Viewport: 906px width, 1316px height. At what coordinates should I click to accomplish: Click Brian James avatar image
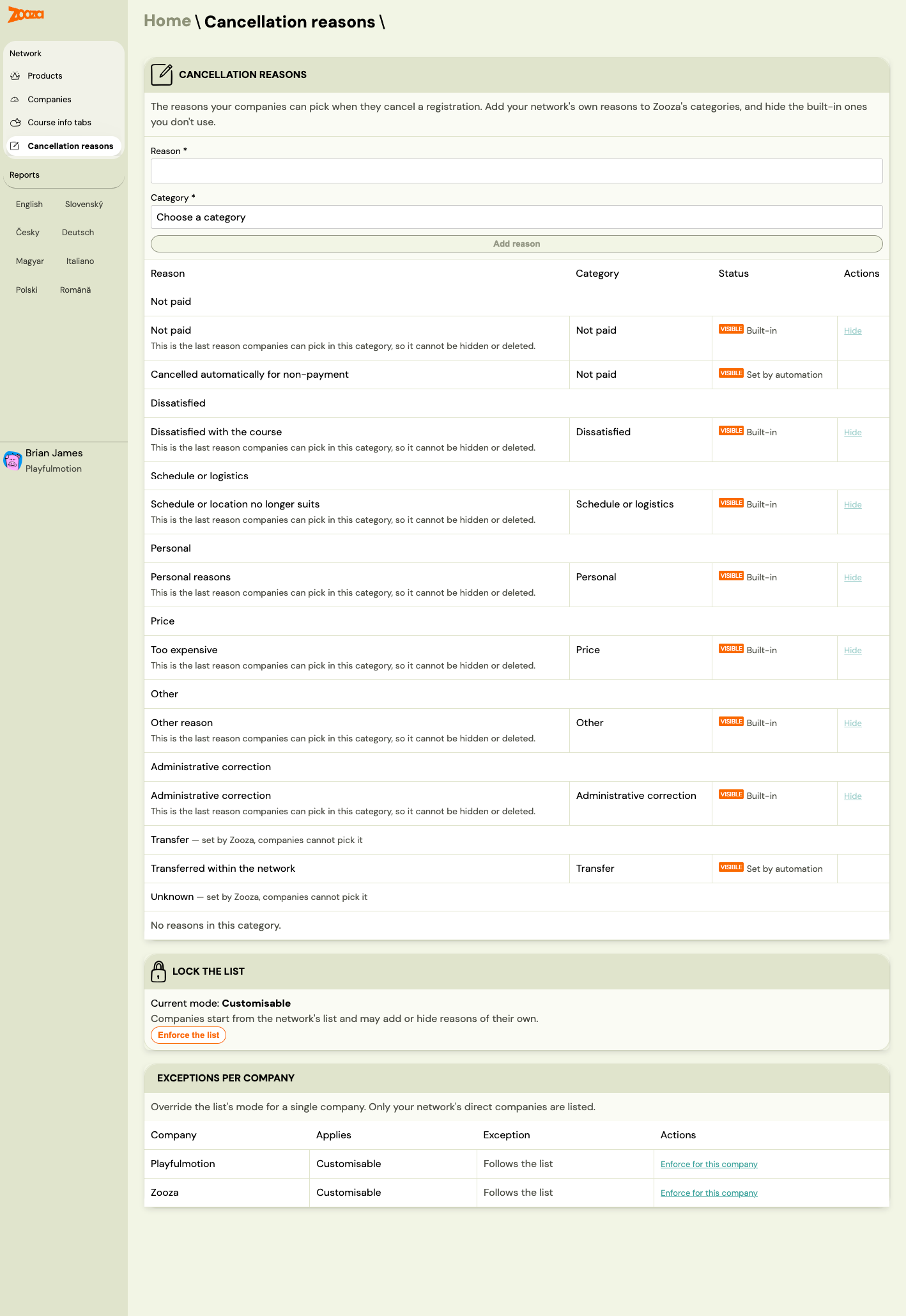pos(13,460)
